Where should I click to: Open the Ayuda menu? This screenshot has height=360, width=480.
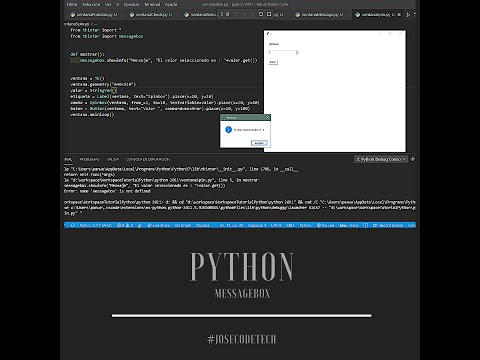click(171, 4)
